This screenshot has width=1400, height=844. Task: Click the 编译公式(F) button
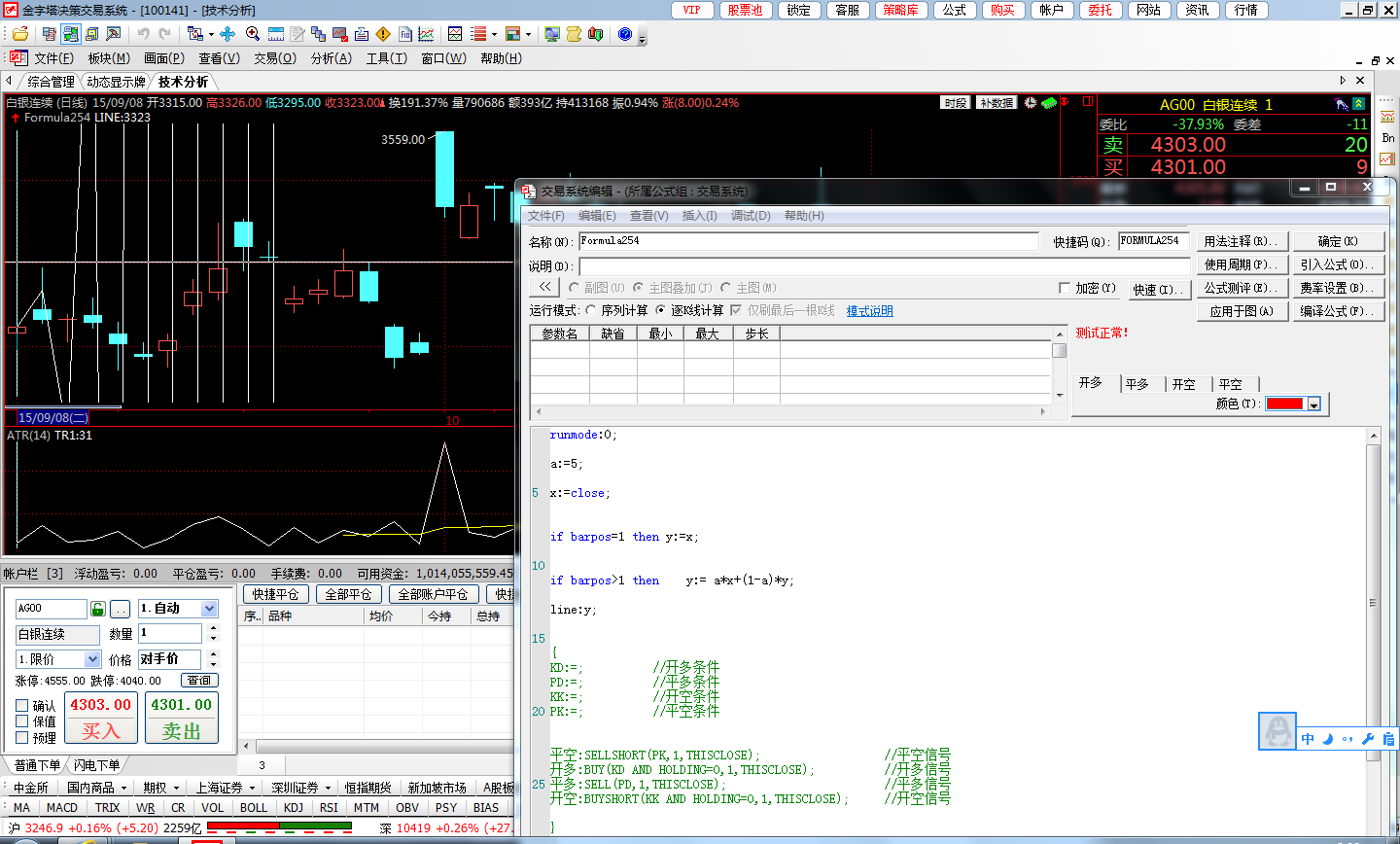tap(1337, 311)
